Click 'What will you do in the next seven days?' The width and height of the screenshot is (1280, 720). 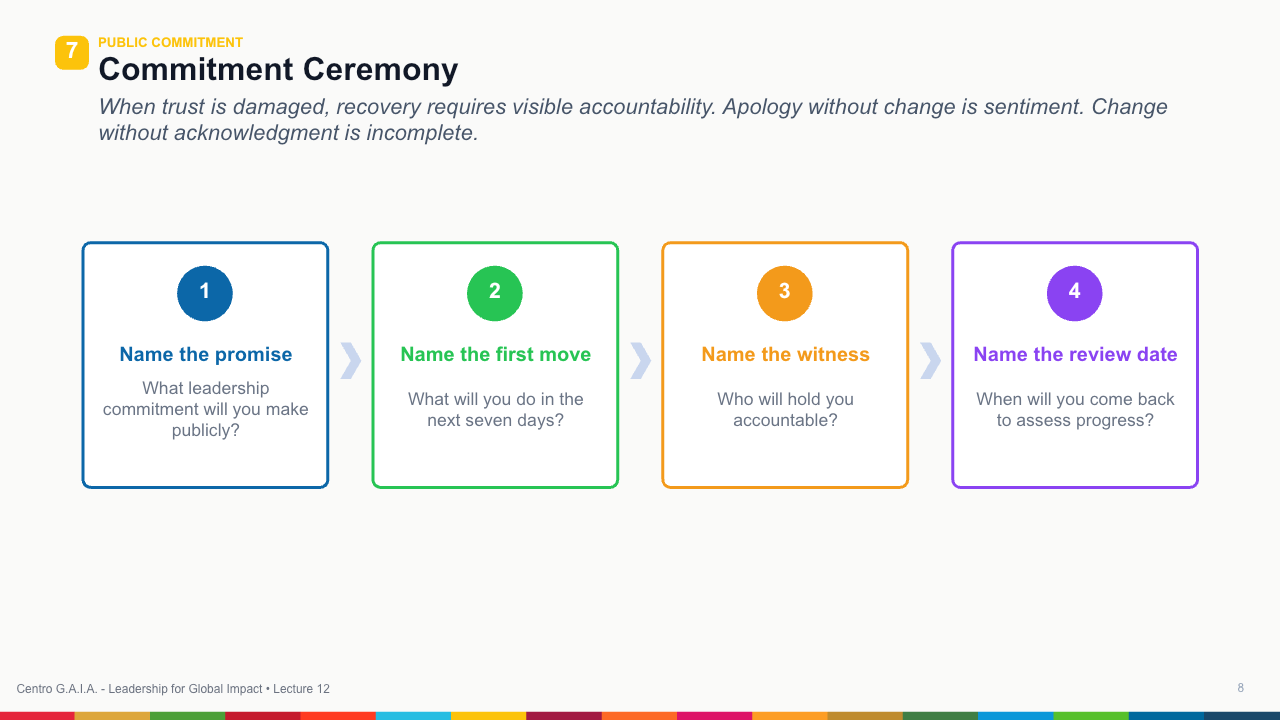tap(496, 409)
